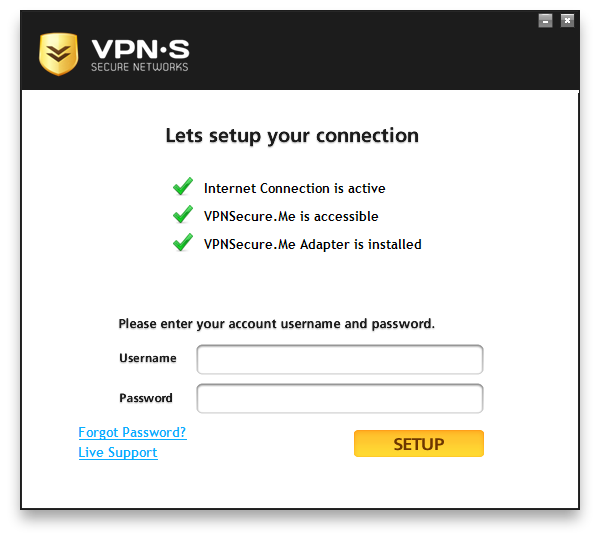Viewport: 600px width, 540px height.
Task: Open the Live Support link
Action: tap(118, 452)
